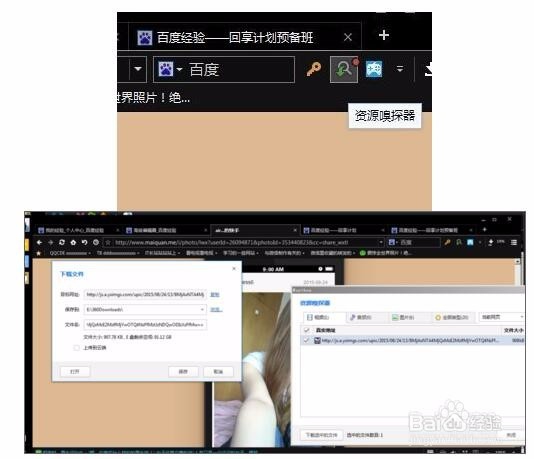Viewport: 534px width, 459px height.
Task: Click the up arrow of the page vertical scrollbar
Action: pyautogui.click(x=517, y=261)
